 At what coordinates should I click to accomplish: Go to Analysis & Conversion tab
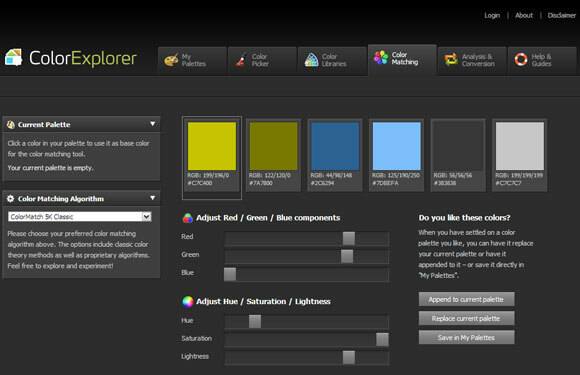pos(472,61)
